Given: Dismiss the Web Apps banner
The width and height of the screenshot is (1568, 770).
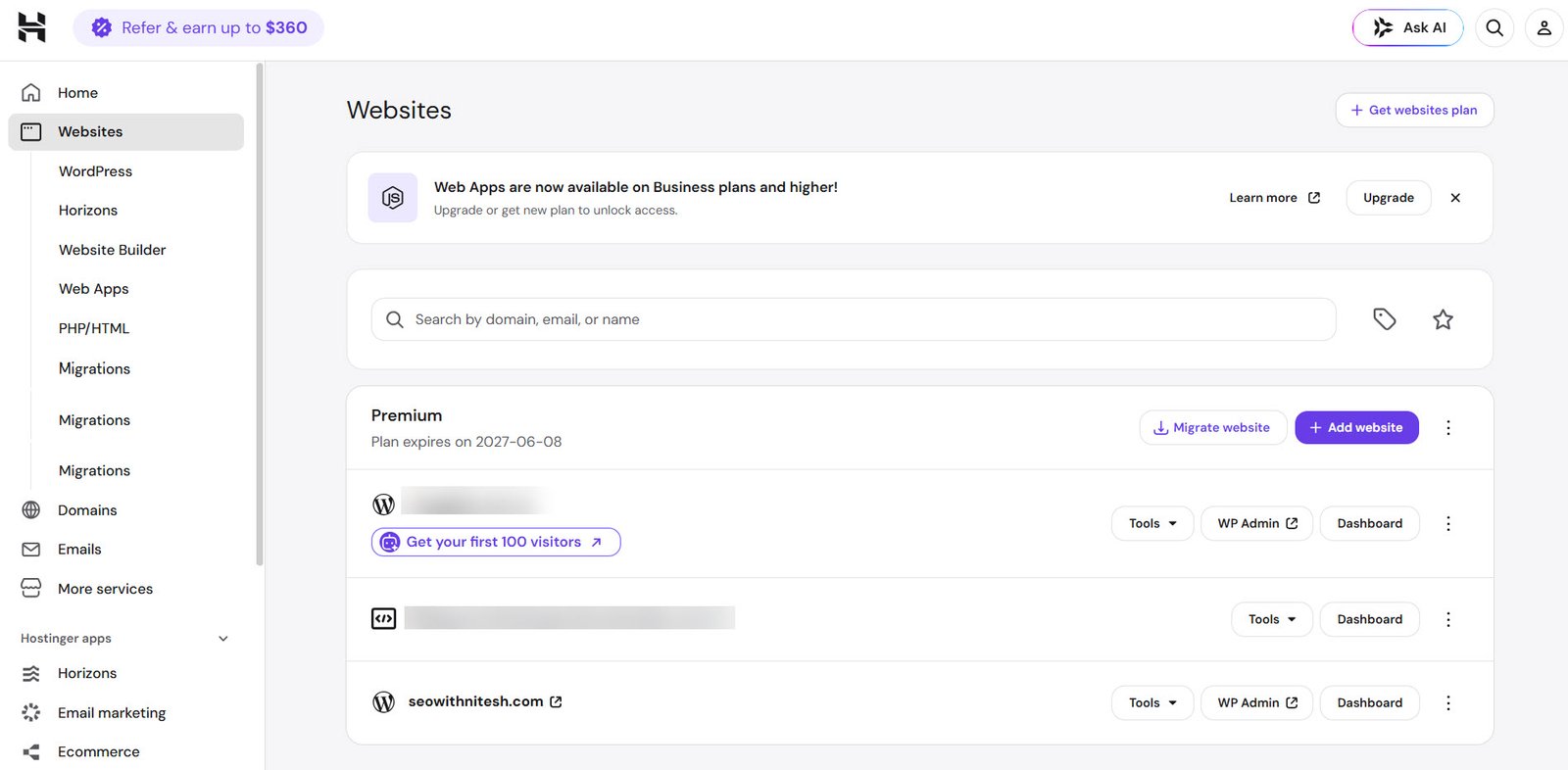Looking at the screenshot, I should [1455, 198].
